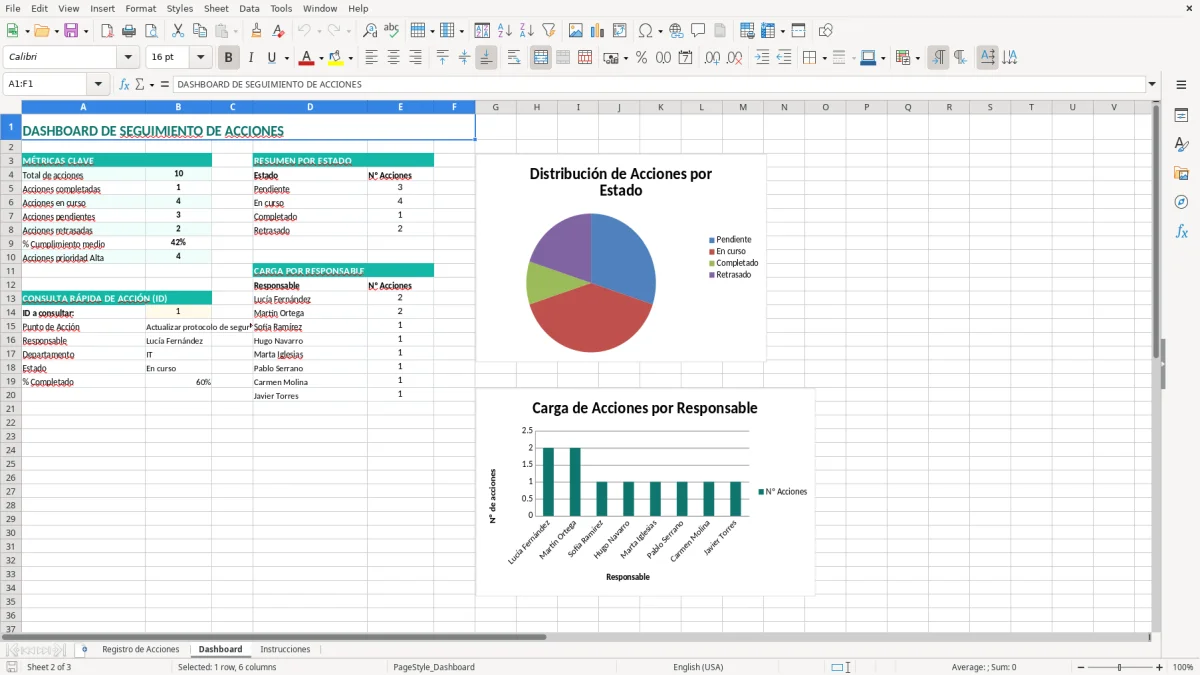The image size is (1200, 675).
Task: Apply the AutoFilter
Action: (549, 31)
